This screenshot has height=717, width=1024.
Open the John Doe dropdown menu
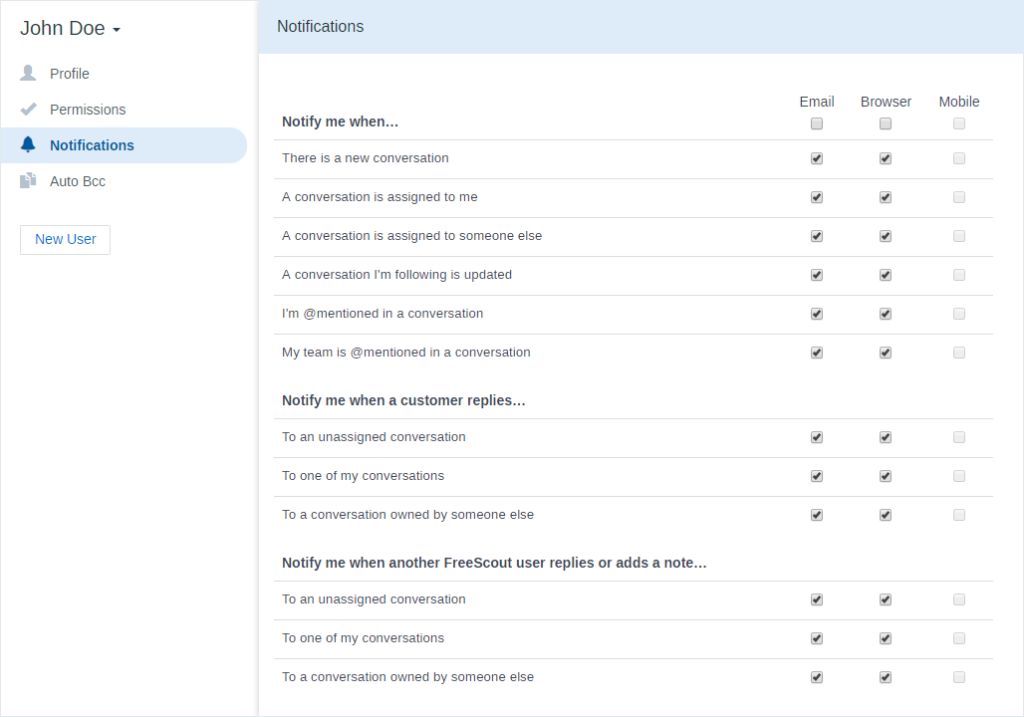pyautogui.click(x=70, y=28)
